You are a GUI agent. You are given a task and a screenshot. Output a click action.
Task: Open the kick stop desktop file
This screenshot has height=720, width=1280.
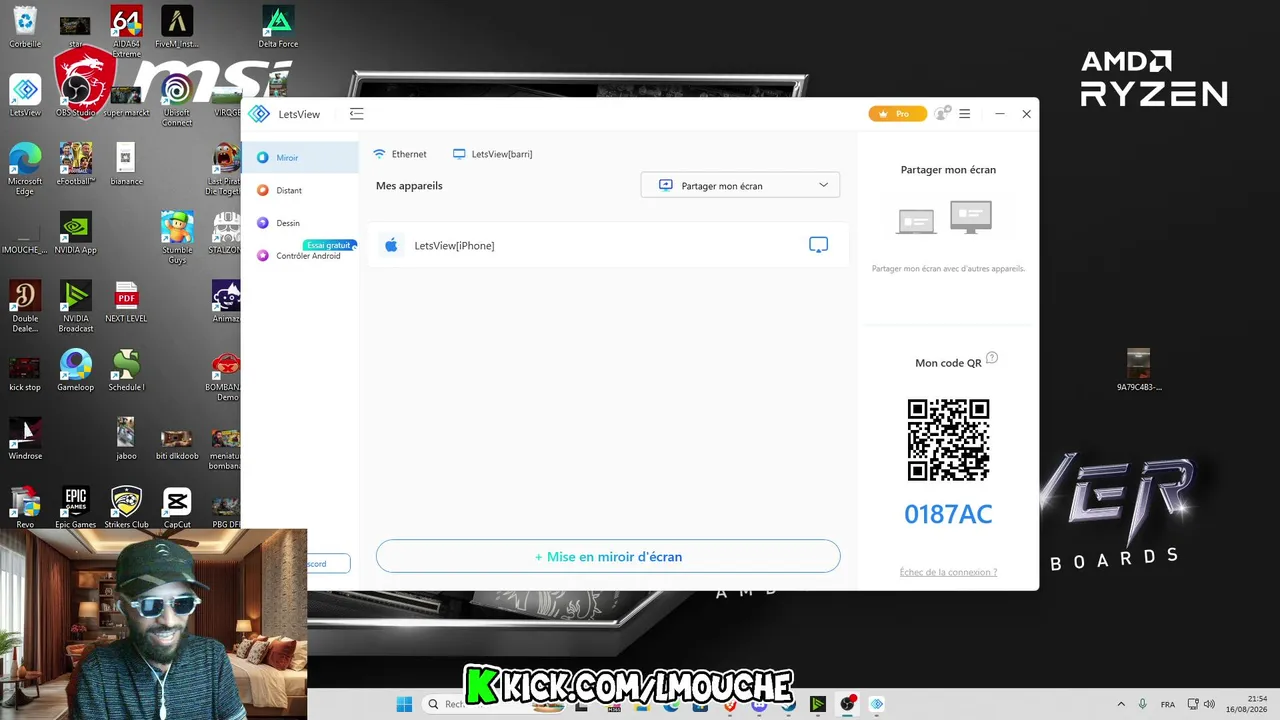click(x=25, y=372)
